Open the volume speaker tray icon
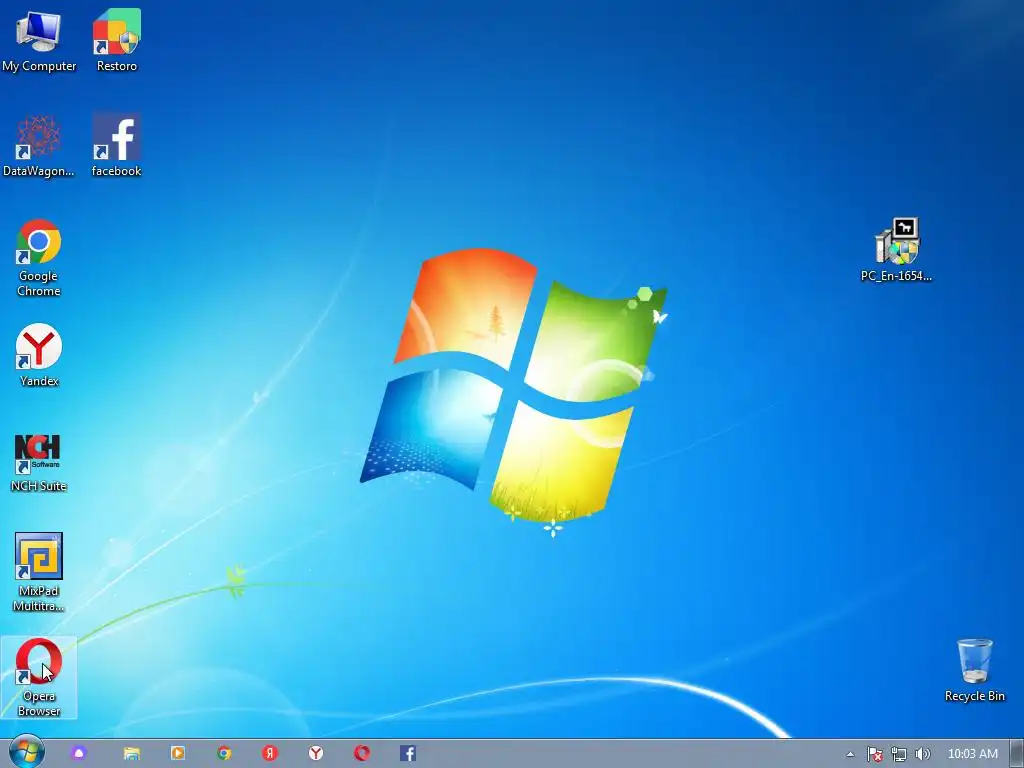 923,754
